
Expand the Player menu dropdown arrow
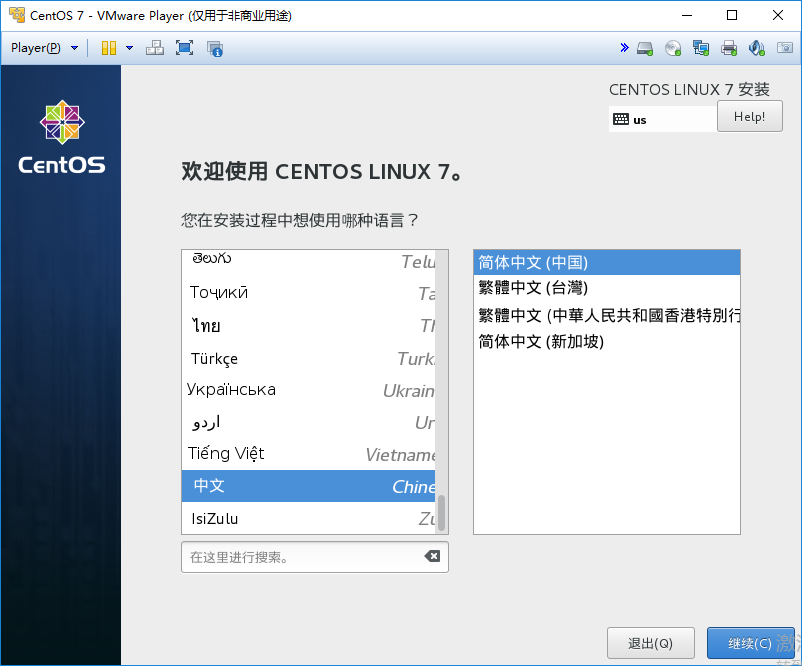(x=75, y=48)
